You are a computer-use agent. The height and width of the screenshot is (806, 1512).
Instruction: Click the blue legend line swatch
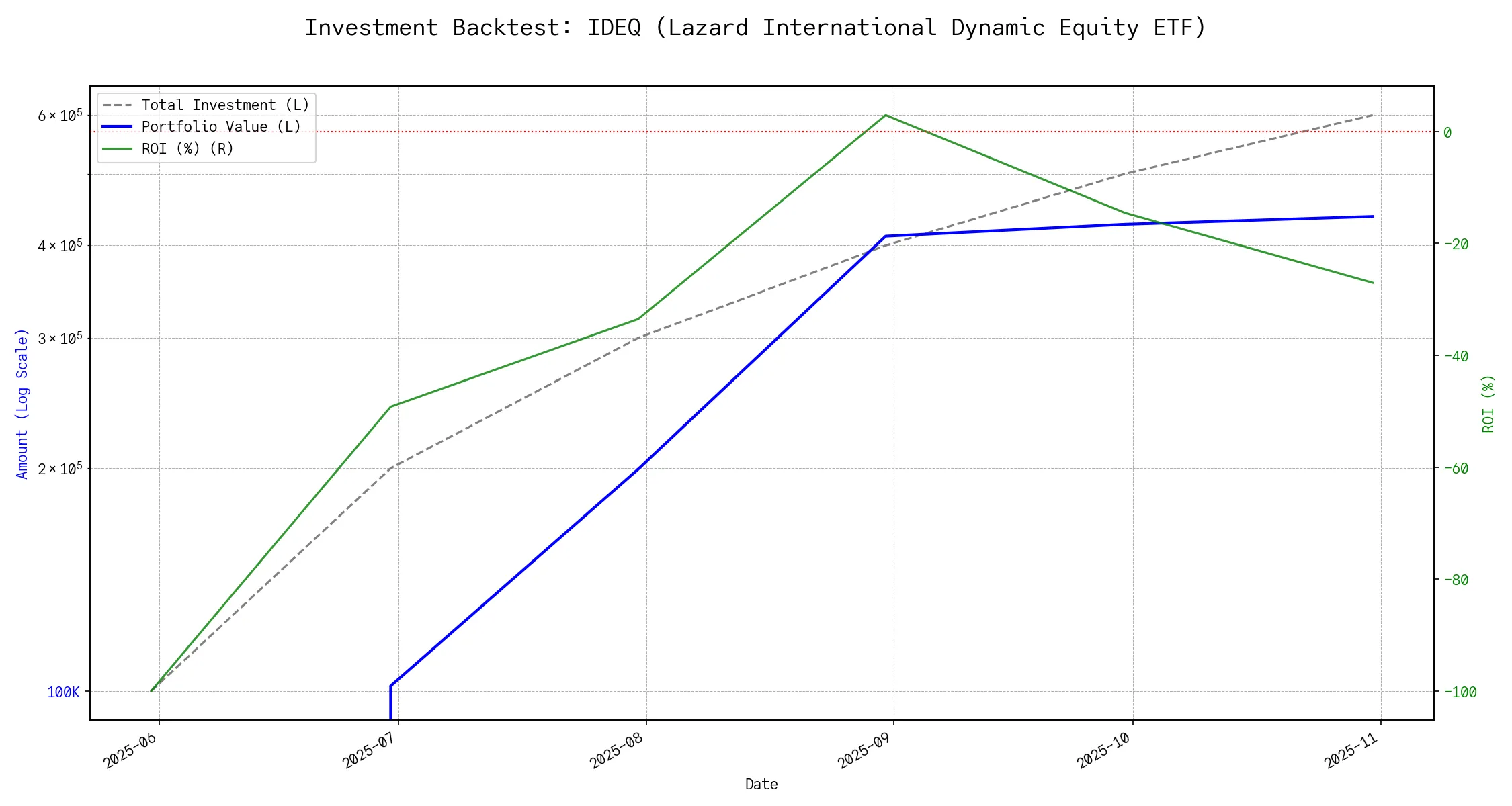[118, 127]
